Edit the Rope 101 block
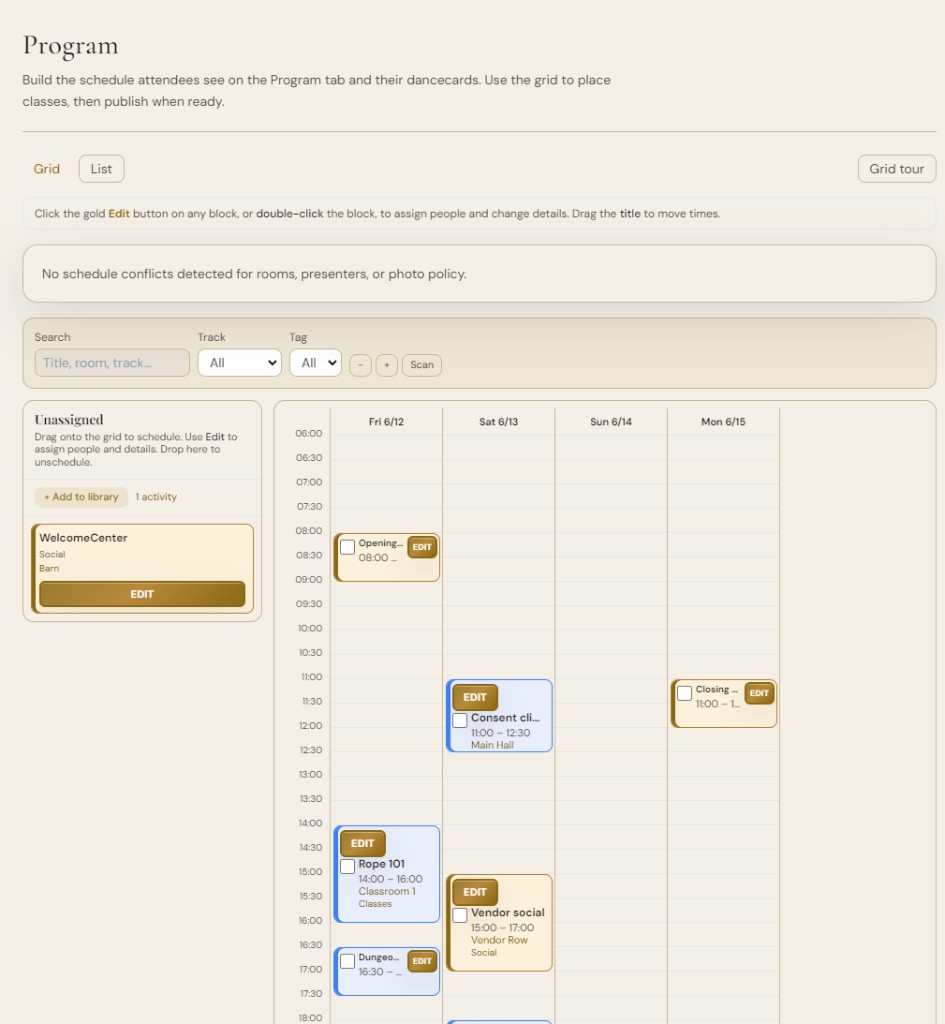This screenshot has width=945, height=1024. coord(362,844)
